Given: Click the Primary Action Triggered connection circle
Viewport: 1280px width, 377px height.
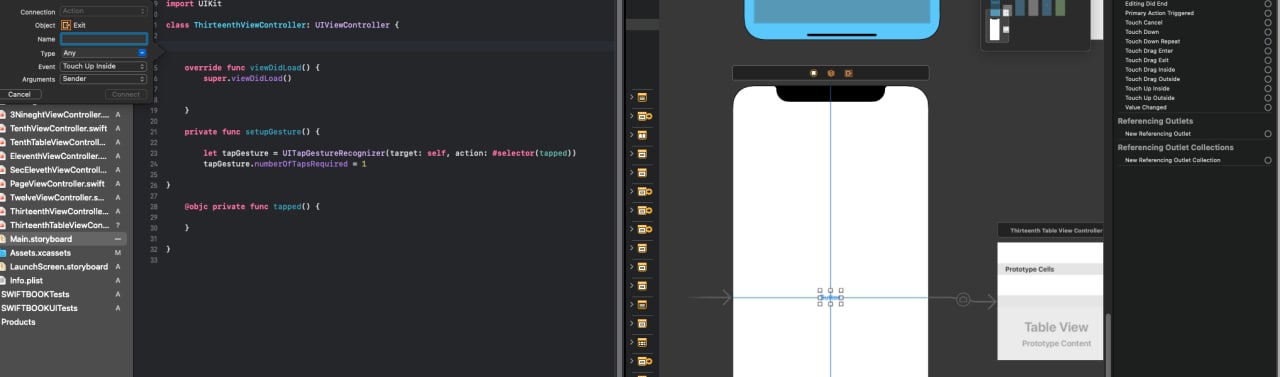Looking at the screenshot, I should click(x=1268, y=12).
